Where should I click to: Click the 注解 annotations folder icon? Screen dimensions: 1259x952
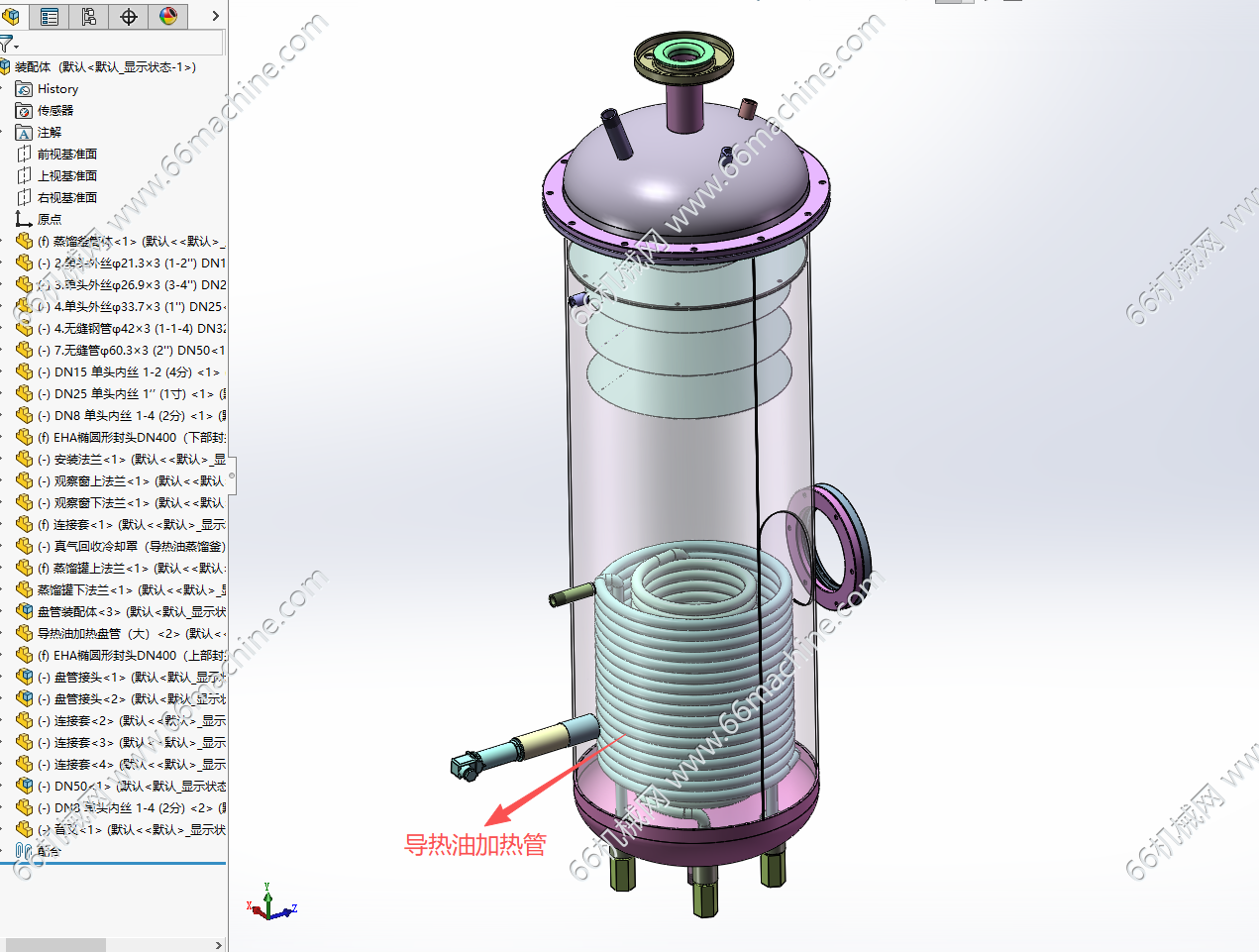(x=25, y=133)
